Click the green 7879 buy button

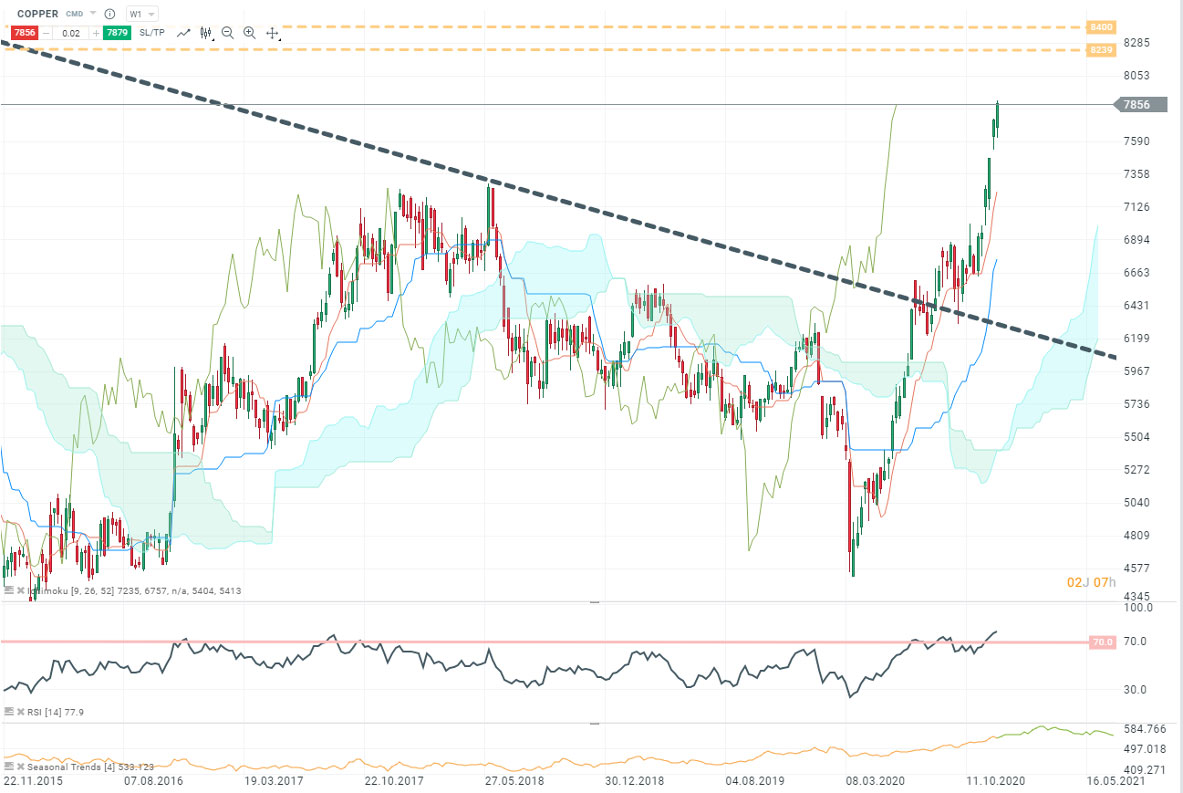pyautogui.click(x=117, y=32)
